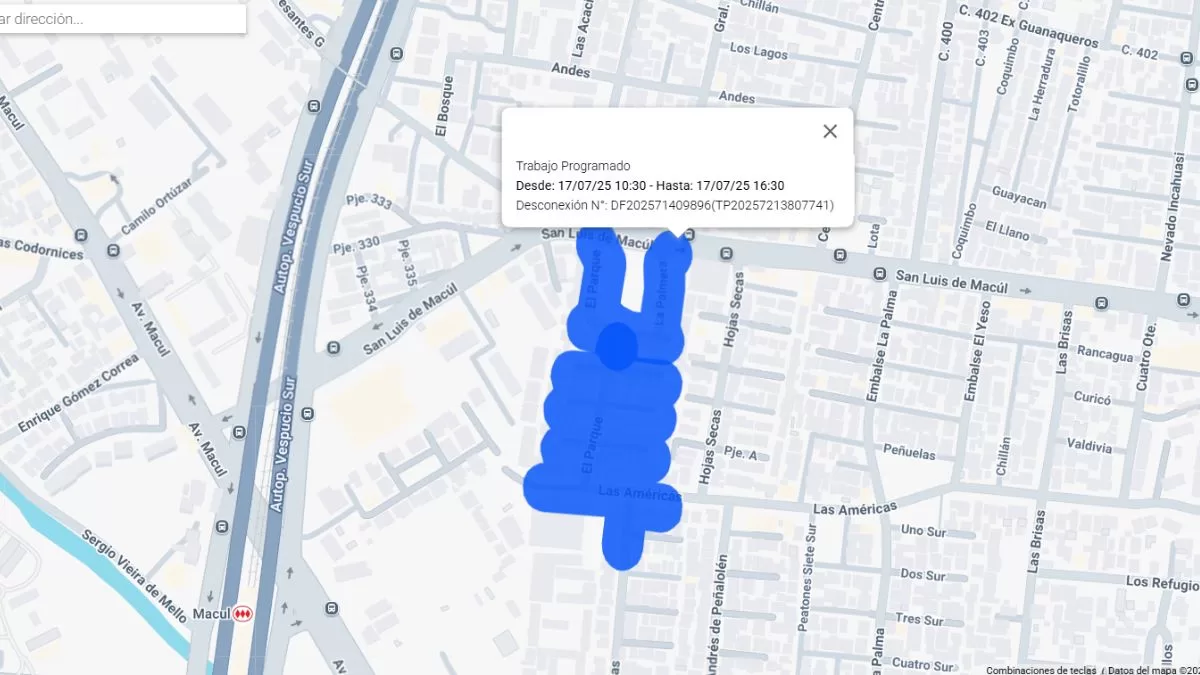This screenshot has width=1200, height=675.
Task: Click the dark blue circle outage marker
Action: 617,346
